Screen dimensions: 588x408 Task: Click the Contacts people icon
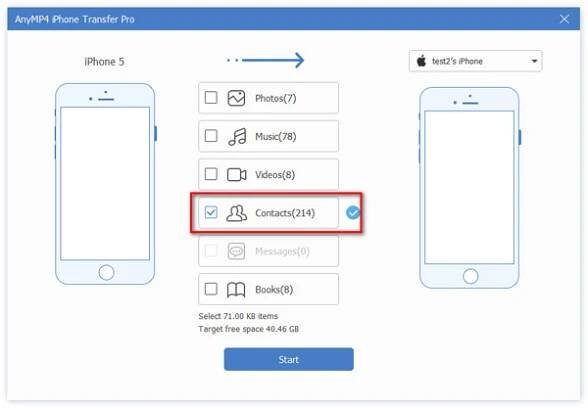237,213
